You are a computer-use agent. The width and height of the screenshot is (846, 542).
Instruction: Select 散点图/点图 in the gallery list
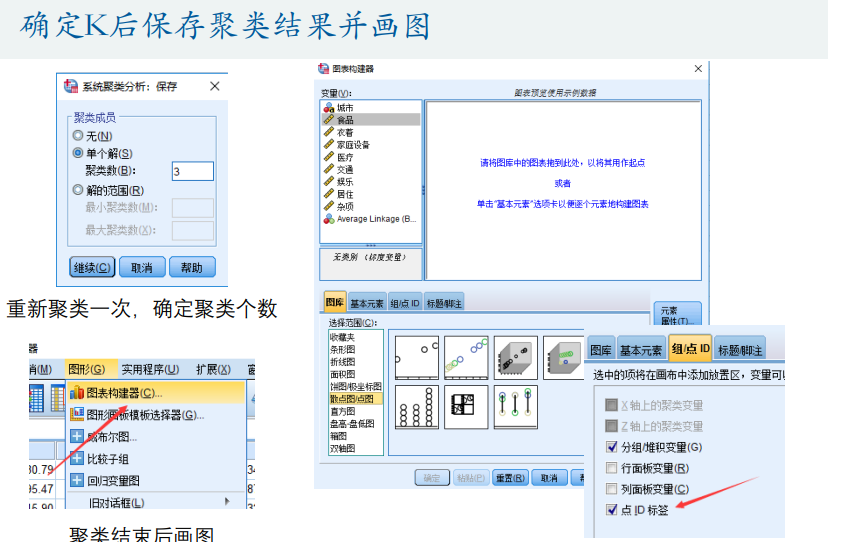[x=349, y=399]
